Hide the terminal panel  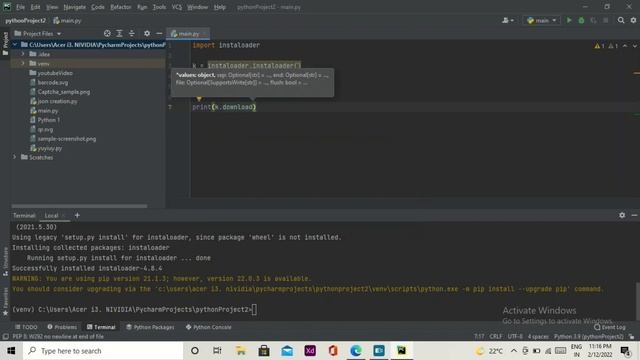[x=634, y=215]
